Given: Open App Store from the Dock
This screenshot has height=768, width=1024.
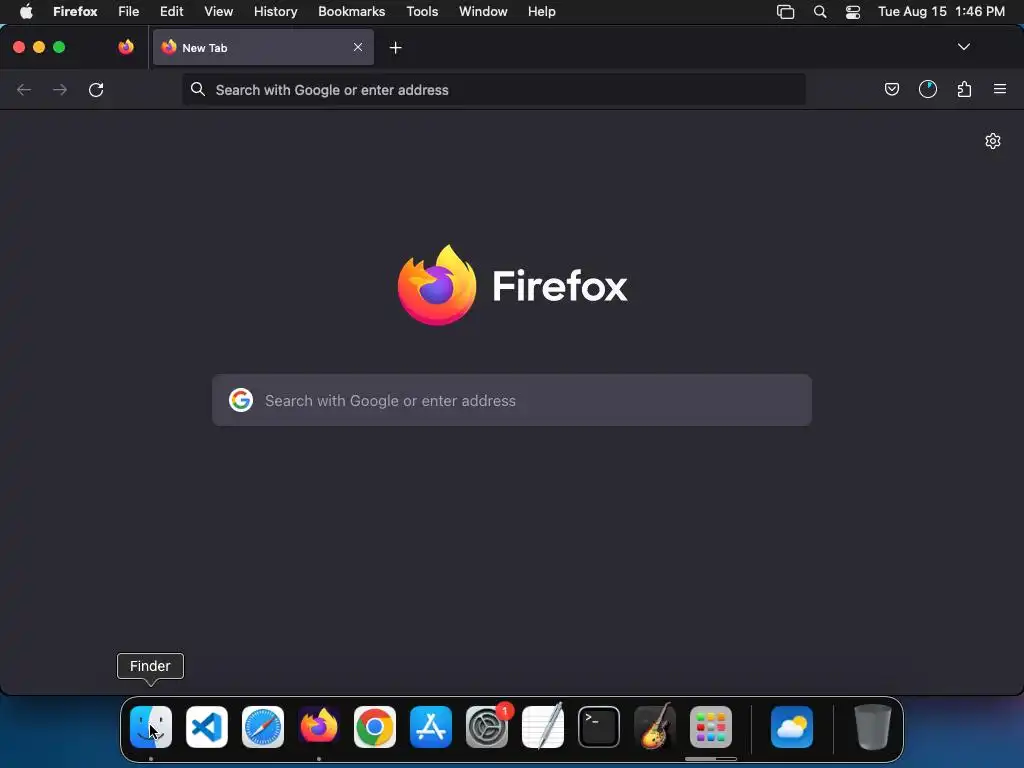Looking at the screenshot, I should (431, 727).
